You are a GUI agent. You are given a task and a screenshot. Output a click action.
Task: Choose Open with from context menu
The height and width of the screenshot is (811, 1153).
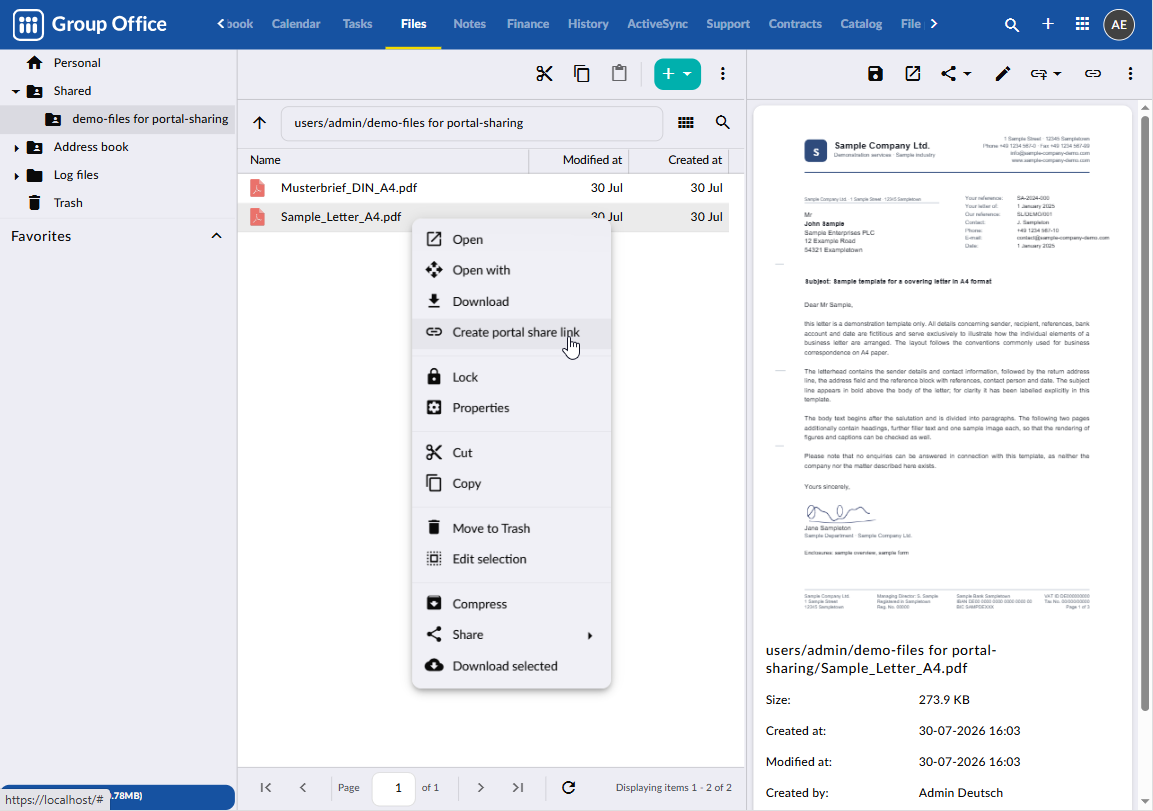coord(511,270)
